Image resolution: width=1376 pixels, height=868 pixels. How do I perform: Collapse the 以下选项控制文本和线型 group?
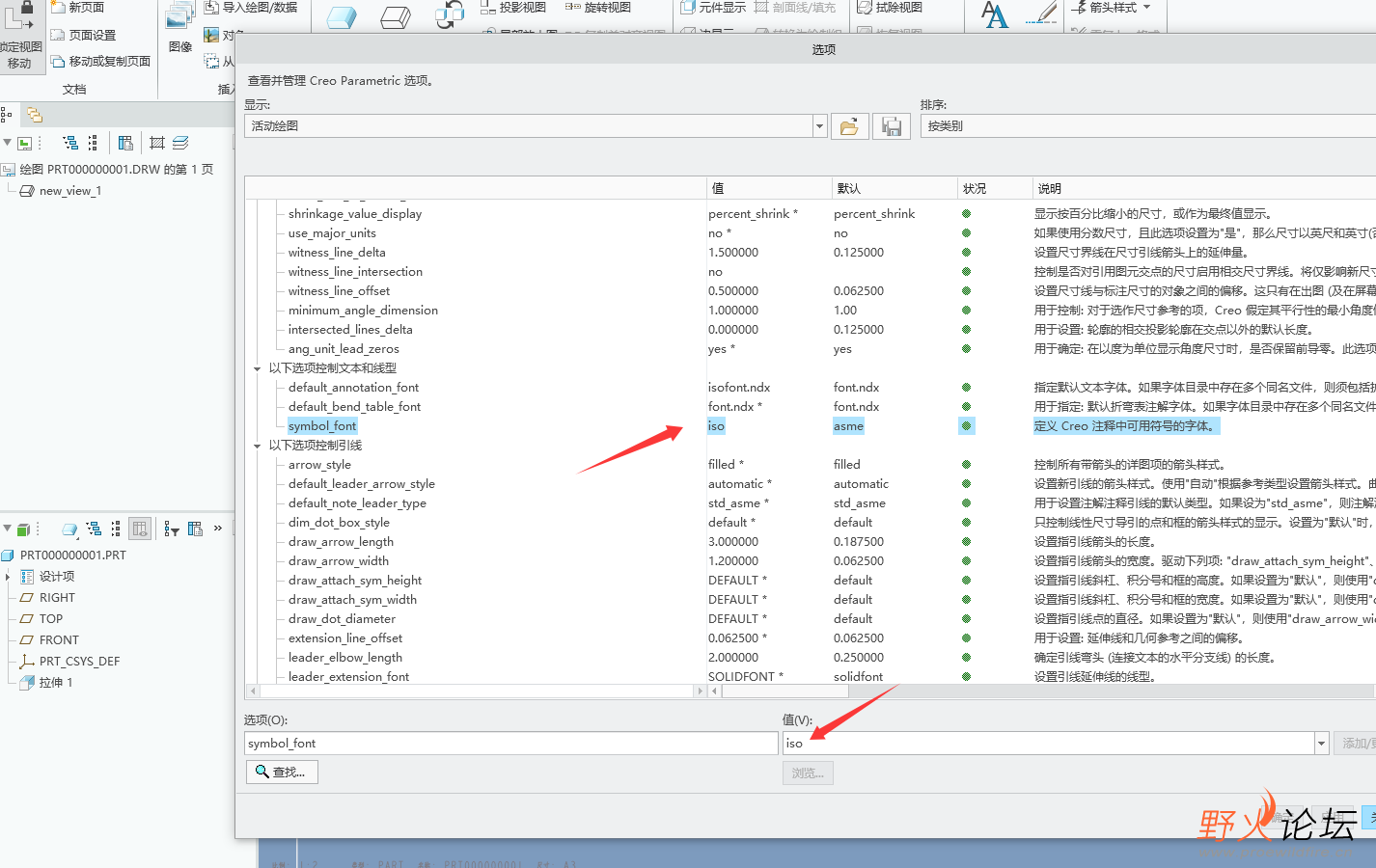tap(257, 368)
